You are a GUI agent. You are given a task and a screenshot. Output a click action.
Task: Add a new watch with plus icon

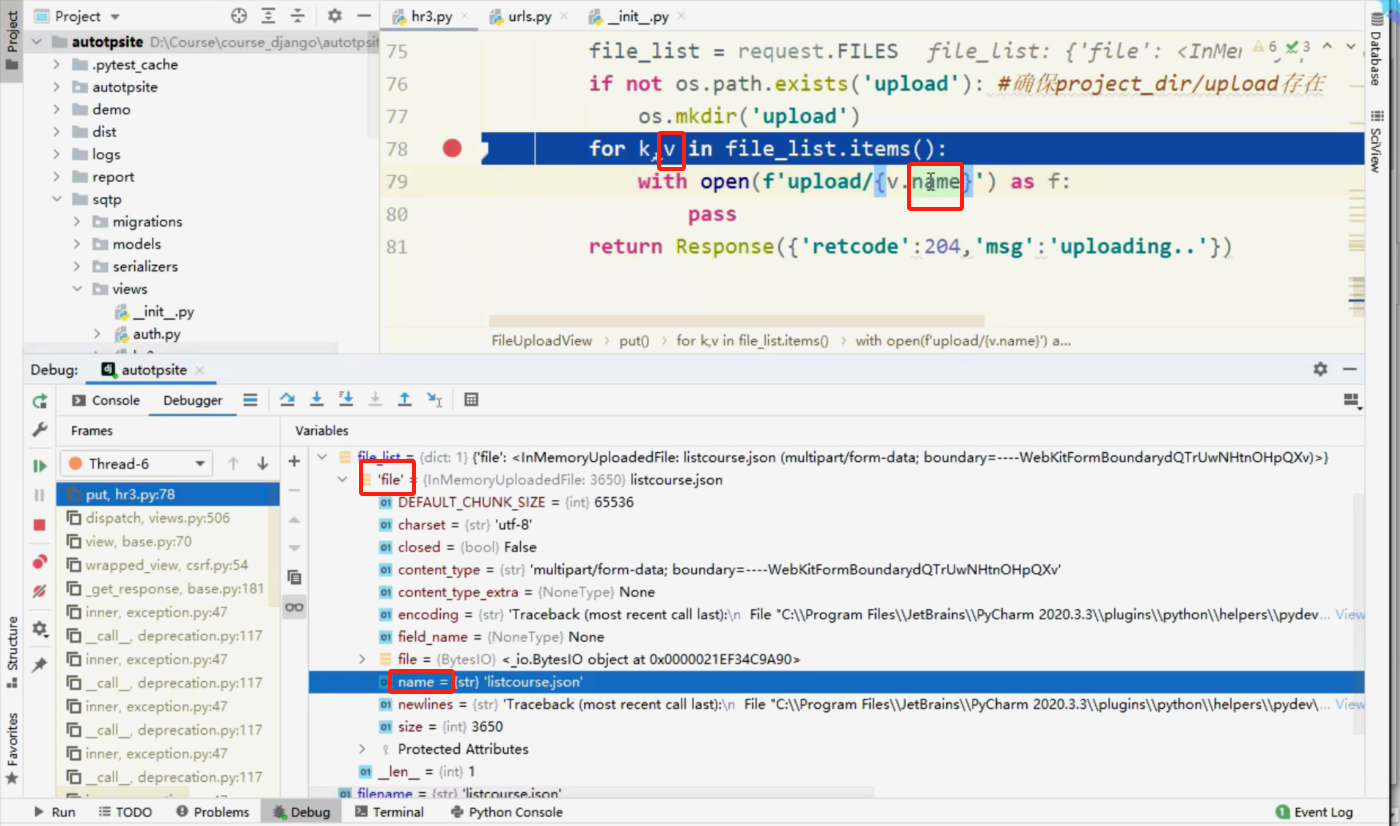(x=294, y=462)
